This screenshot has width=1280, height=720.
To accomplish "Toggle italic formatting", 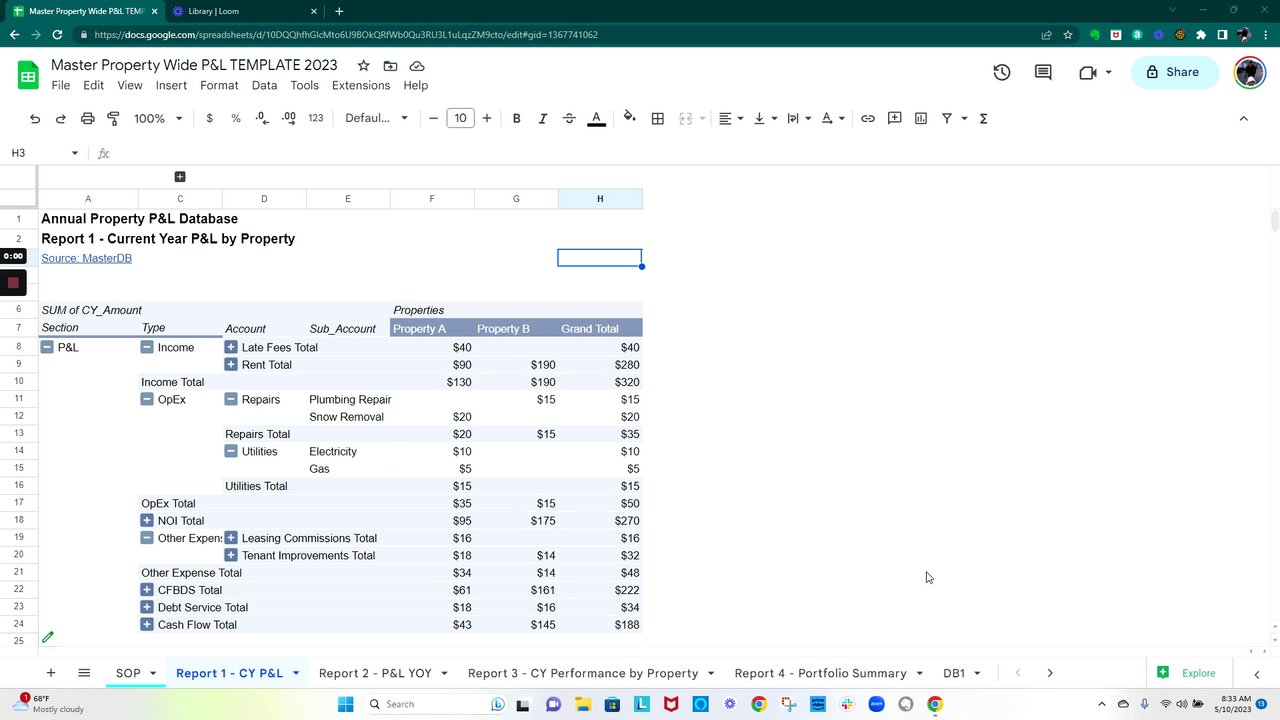I will click(543, 118).
